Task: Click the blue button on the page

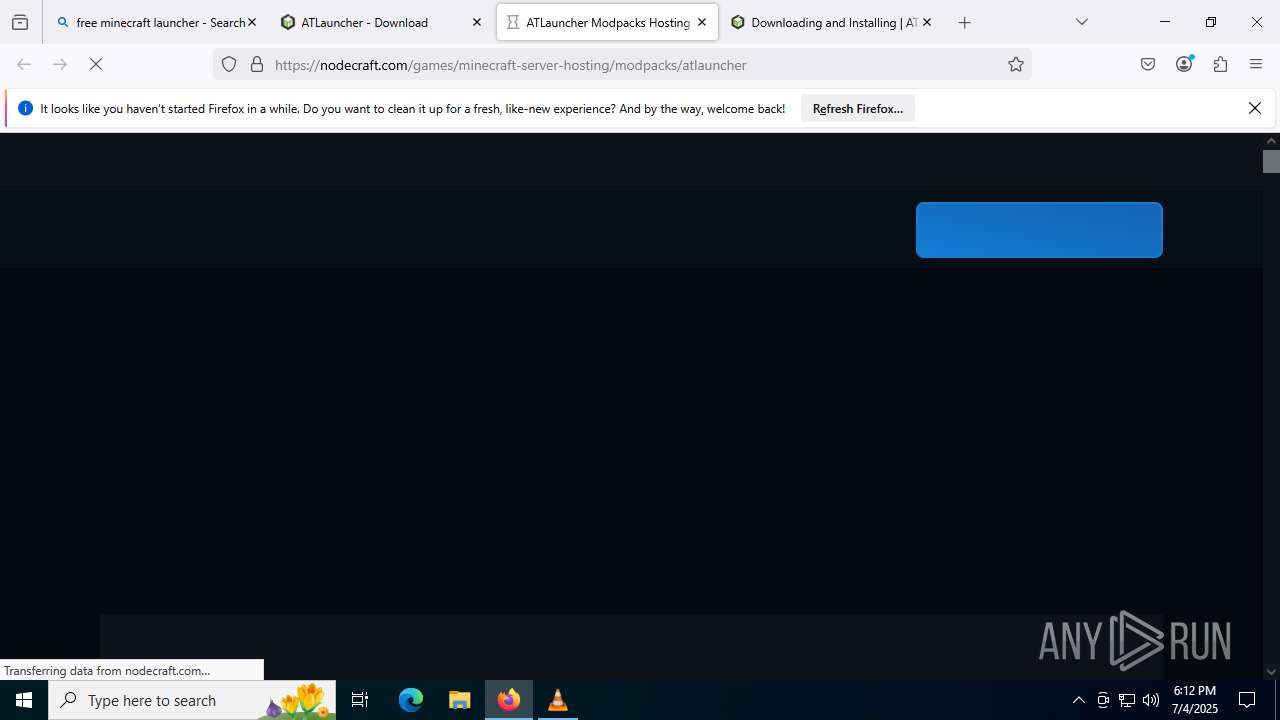Action: point(1039,230)
